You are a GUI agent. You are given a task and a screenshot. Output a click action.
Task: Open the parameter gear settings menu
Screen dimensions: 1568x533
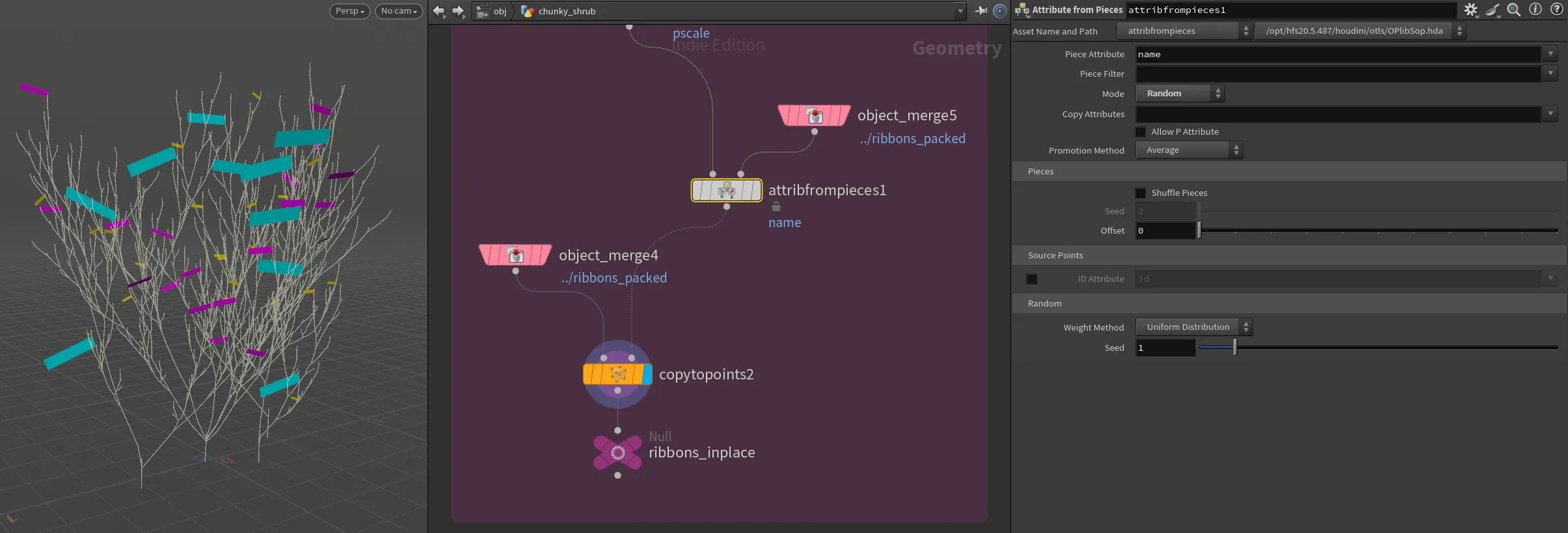(x=1470, y=10)
